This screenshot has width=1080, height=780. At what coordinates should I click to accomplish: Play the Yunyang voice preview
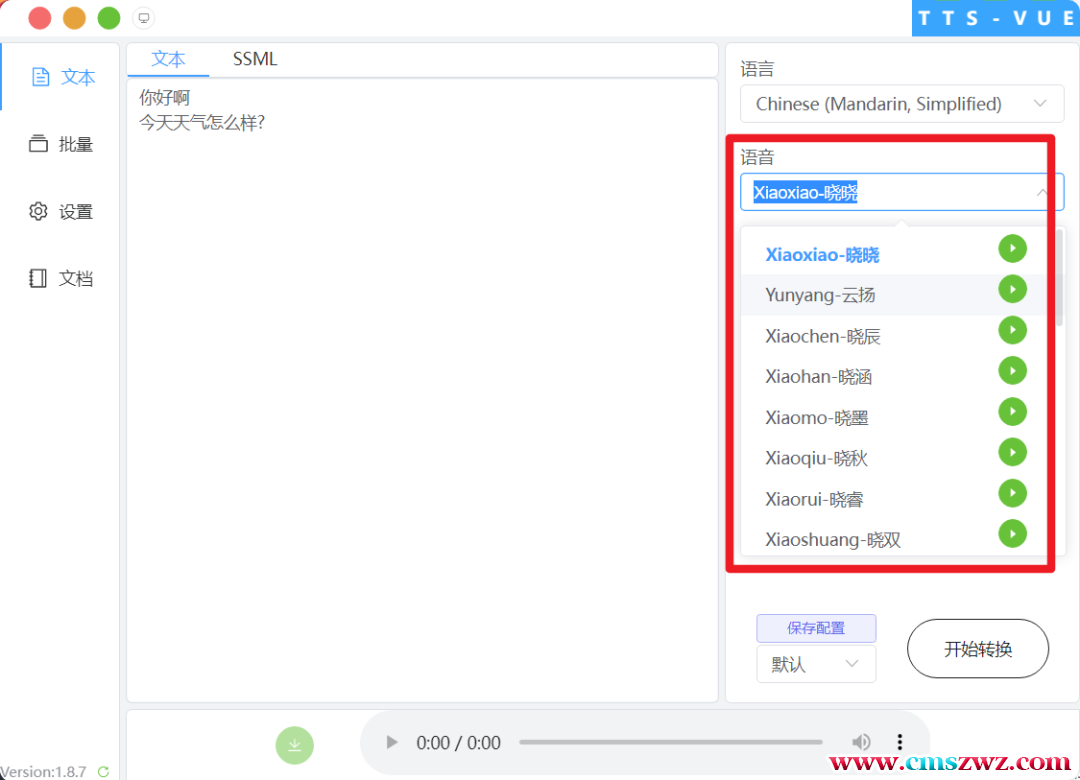pyautogui.click(x=1012, y=289)
